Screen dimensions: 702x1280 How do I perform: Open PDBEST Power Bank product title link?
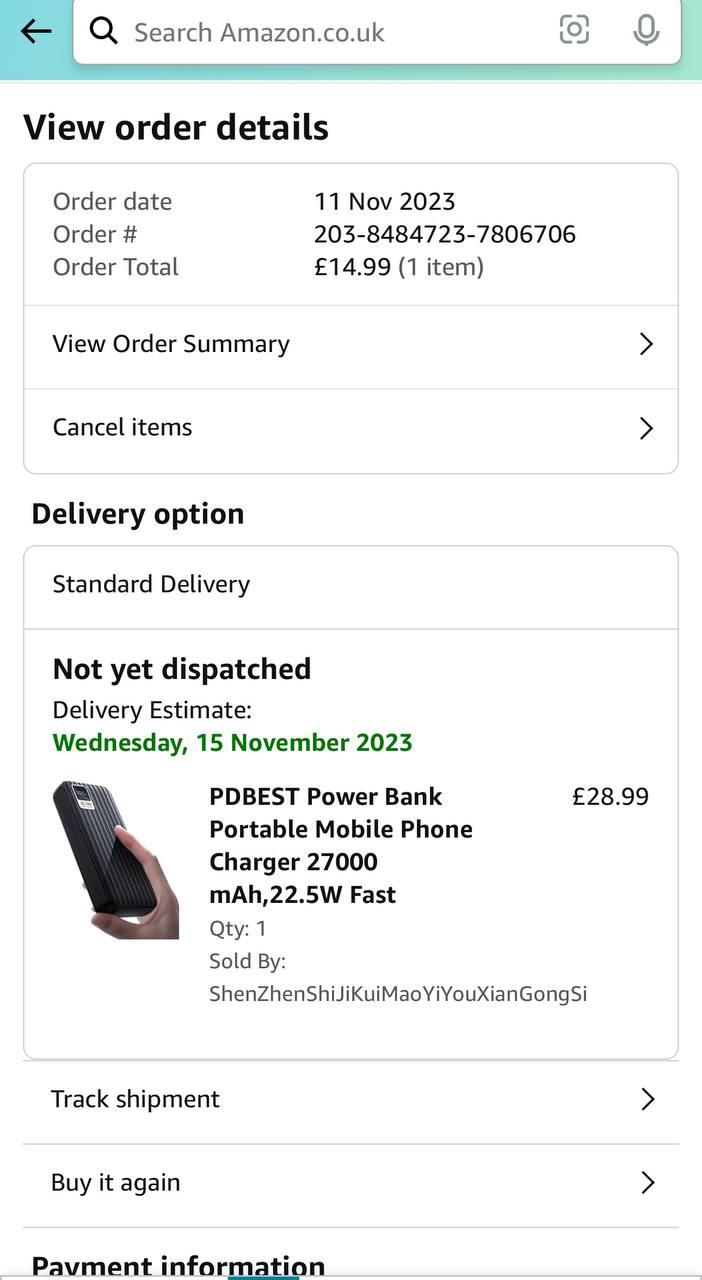[340, 845]
